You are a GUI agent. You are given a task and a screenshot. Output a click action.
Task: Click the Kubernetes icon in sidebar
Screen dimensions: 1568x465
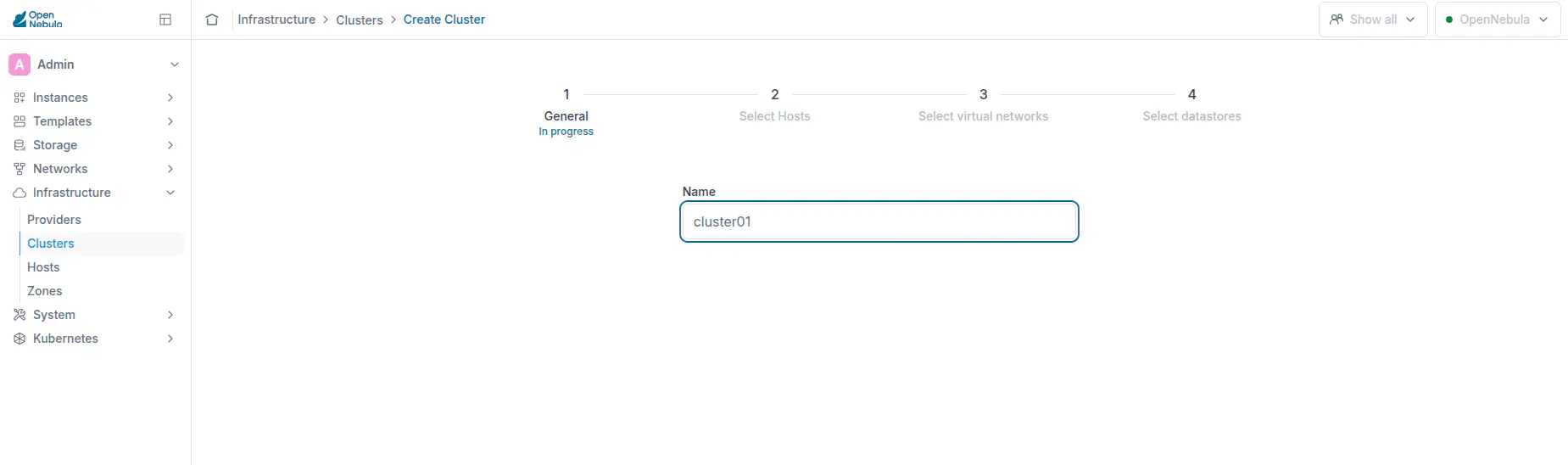coord(20,339)
